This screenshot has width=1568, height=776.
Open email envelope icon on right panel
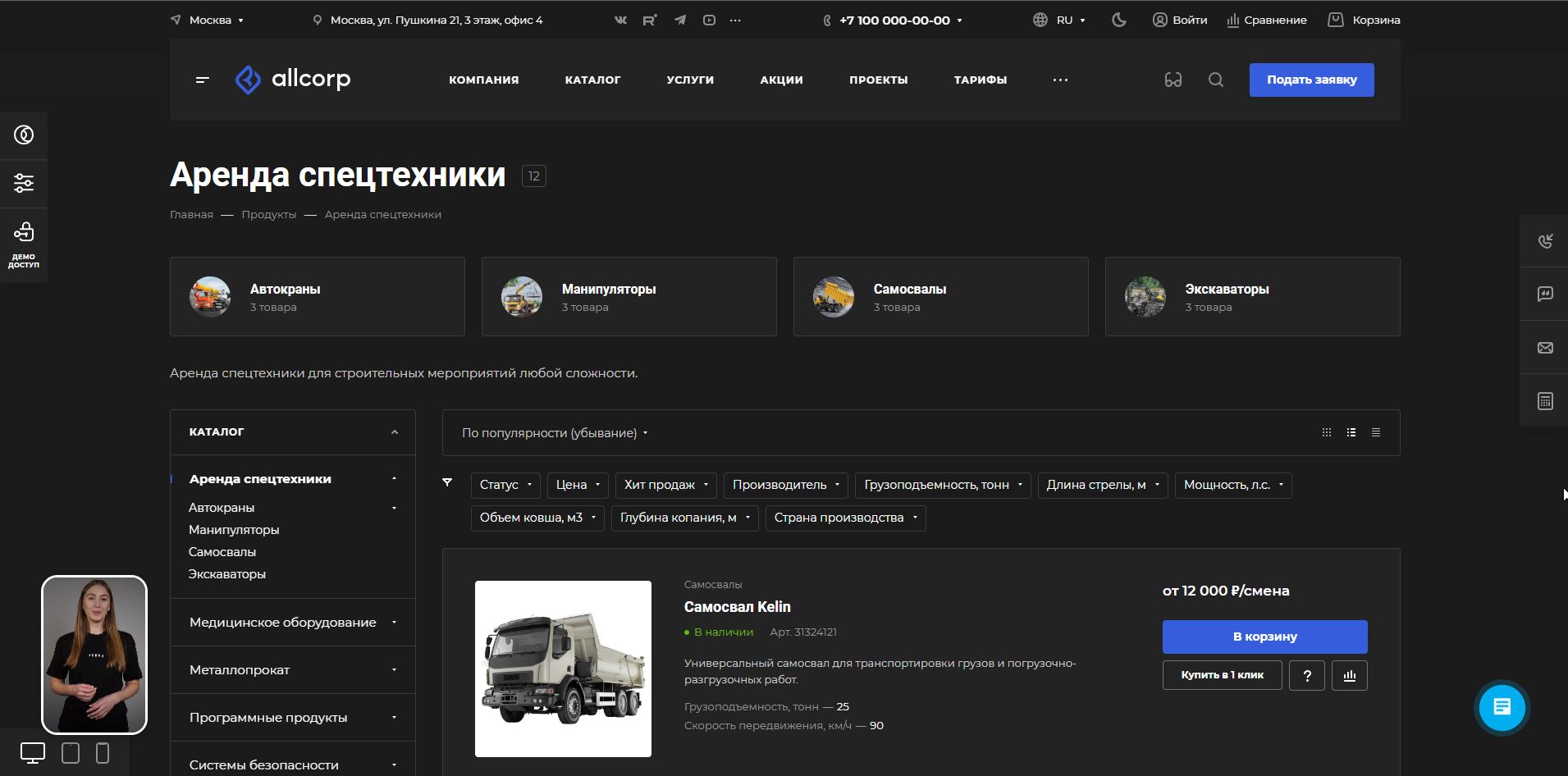click(x=1544, y=348)
